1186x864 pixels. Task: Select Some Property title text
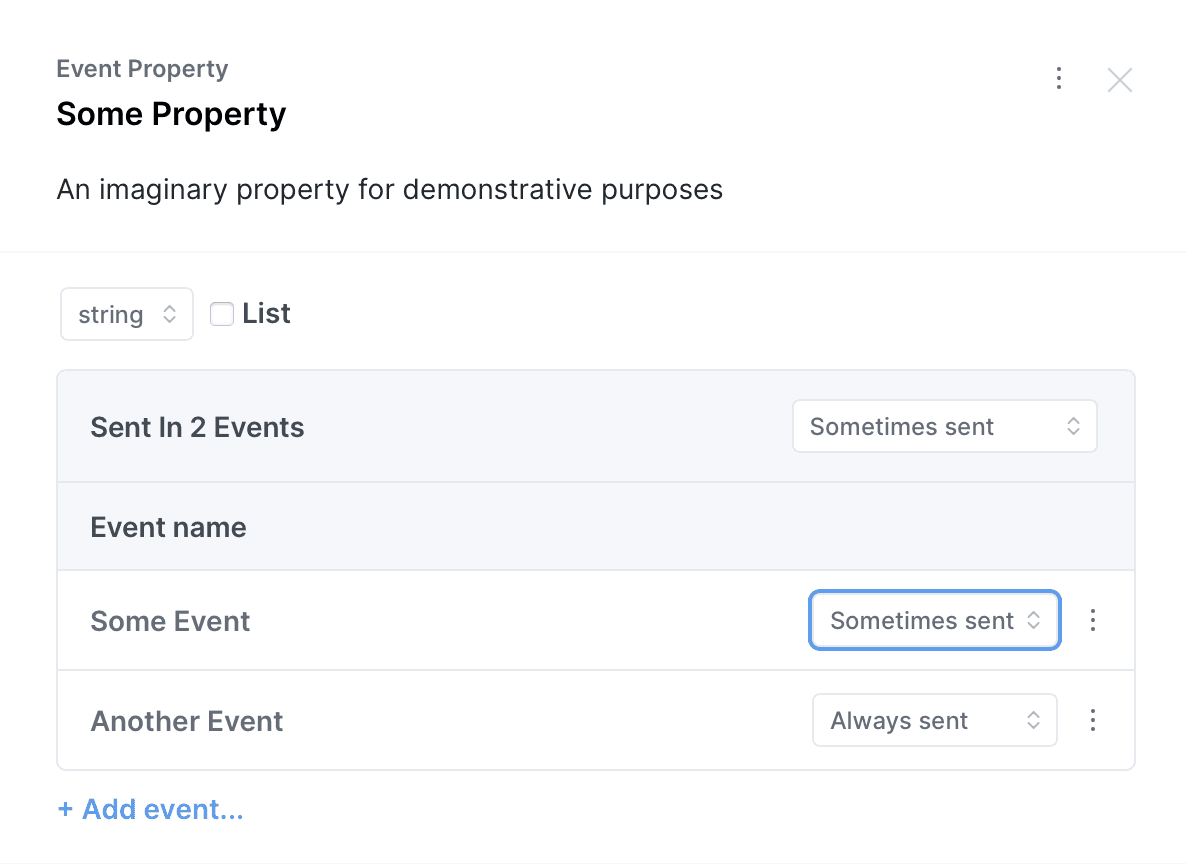click(171, 114)
